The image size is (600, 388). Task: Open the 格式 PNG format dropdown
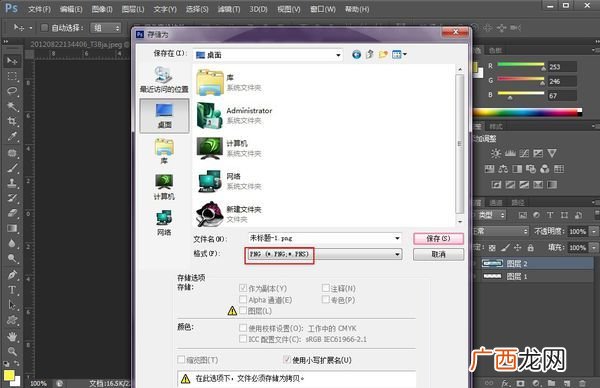click(x=324, y=254)
